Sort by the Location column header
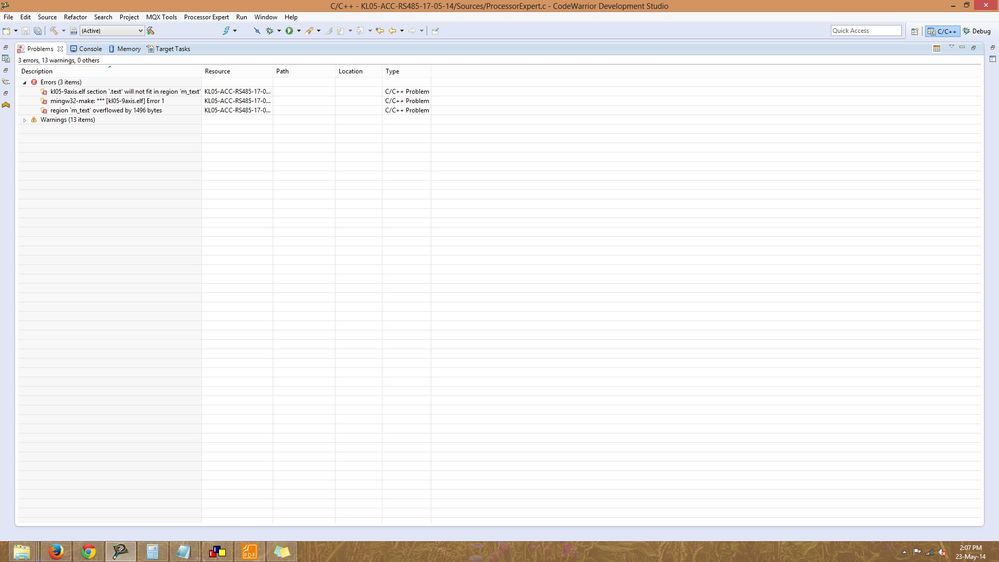Image resolution: width=999 pixels, height=562 pixels. [x=359, y=71]
